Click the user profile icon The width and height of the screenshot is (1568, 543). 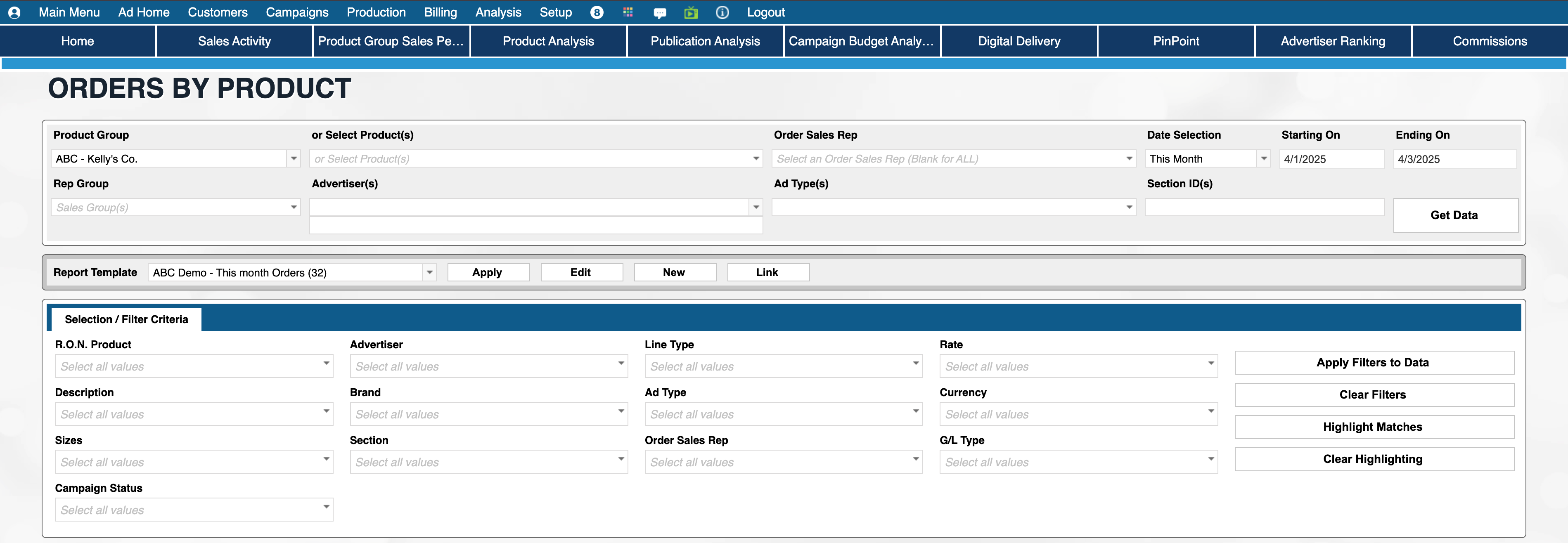[14, 13]
